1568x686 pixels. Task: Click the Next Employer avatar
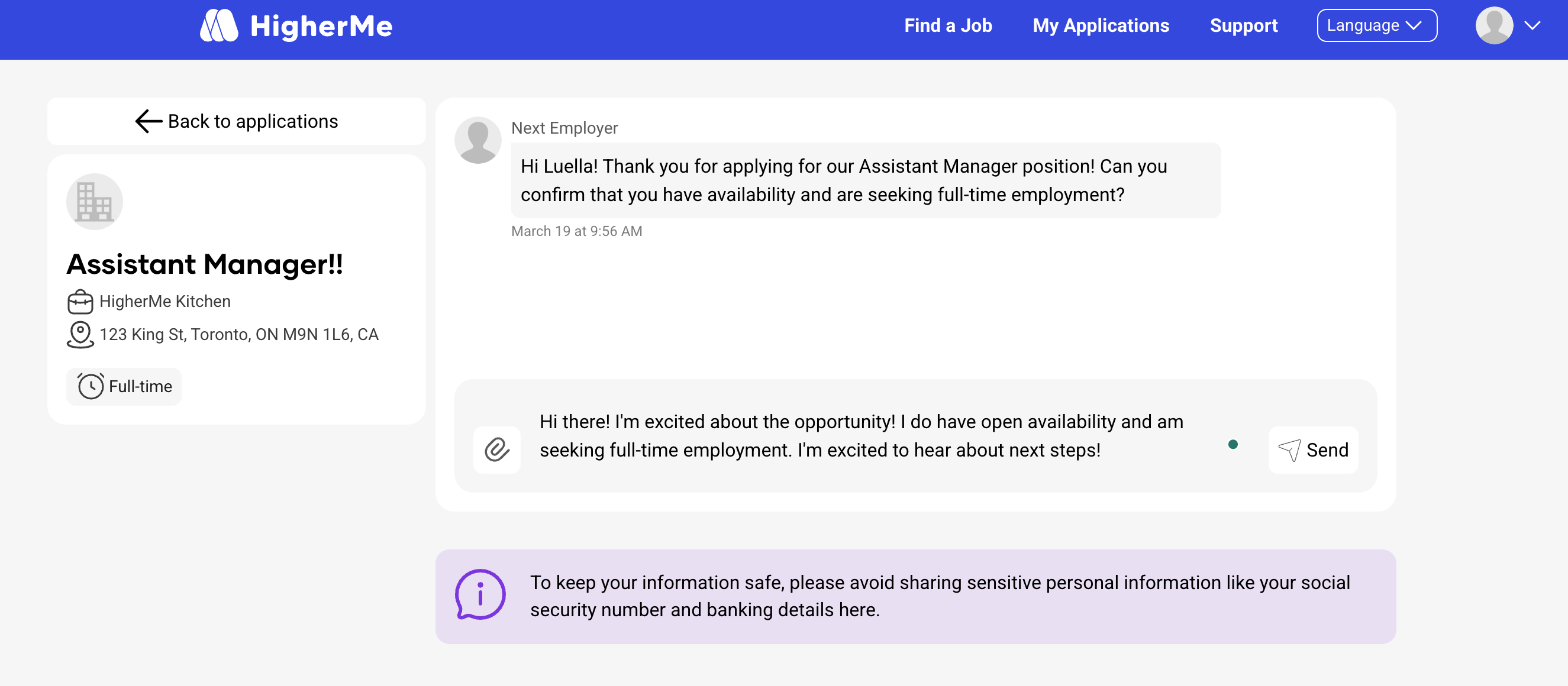tap(478, 141)
